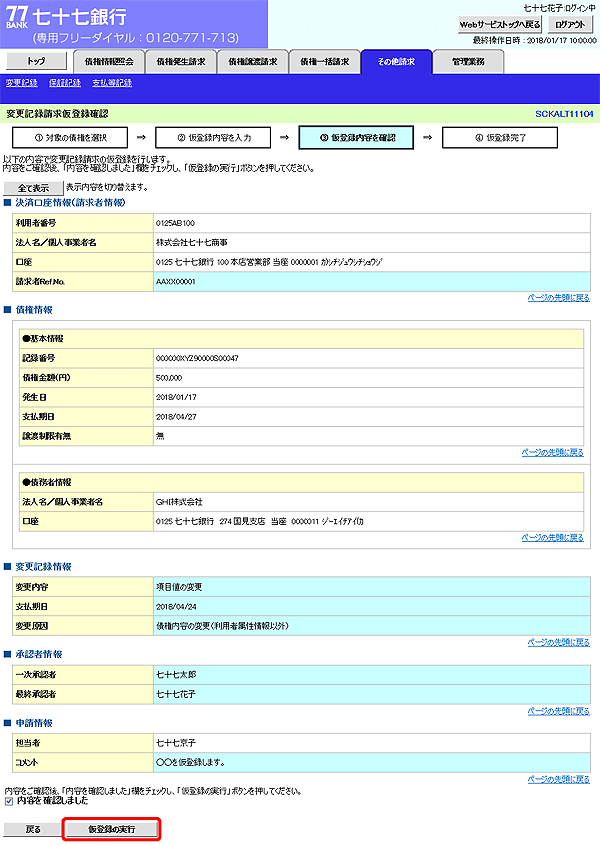600x845 pixels.
Task: Click the 債権金額 value 500,000
Action: point(169,378)
